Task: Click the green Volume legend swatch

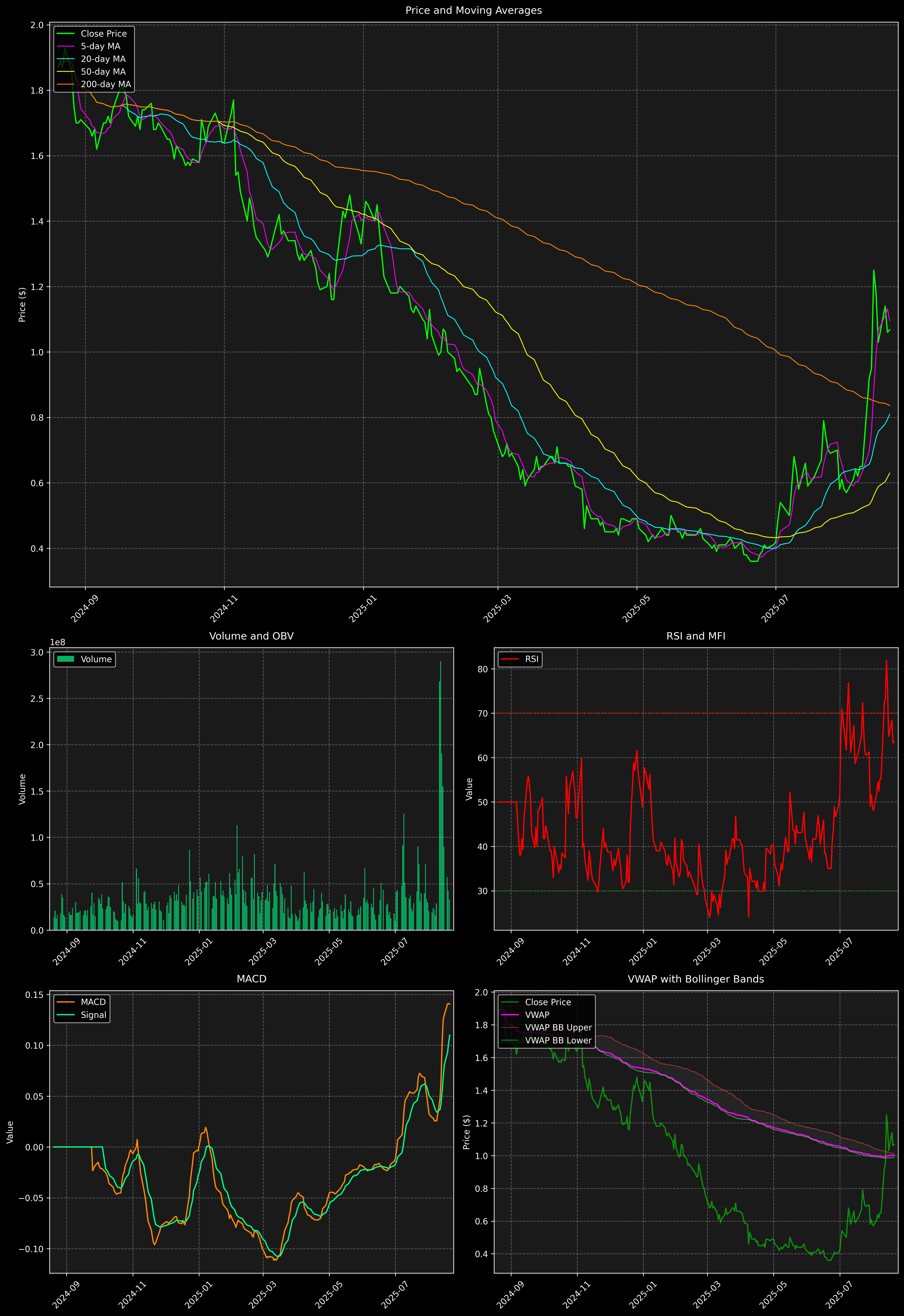Action: 66,659
